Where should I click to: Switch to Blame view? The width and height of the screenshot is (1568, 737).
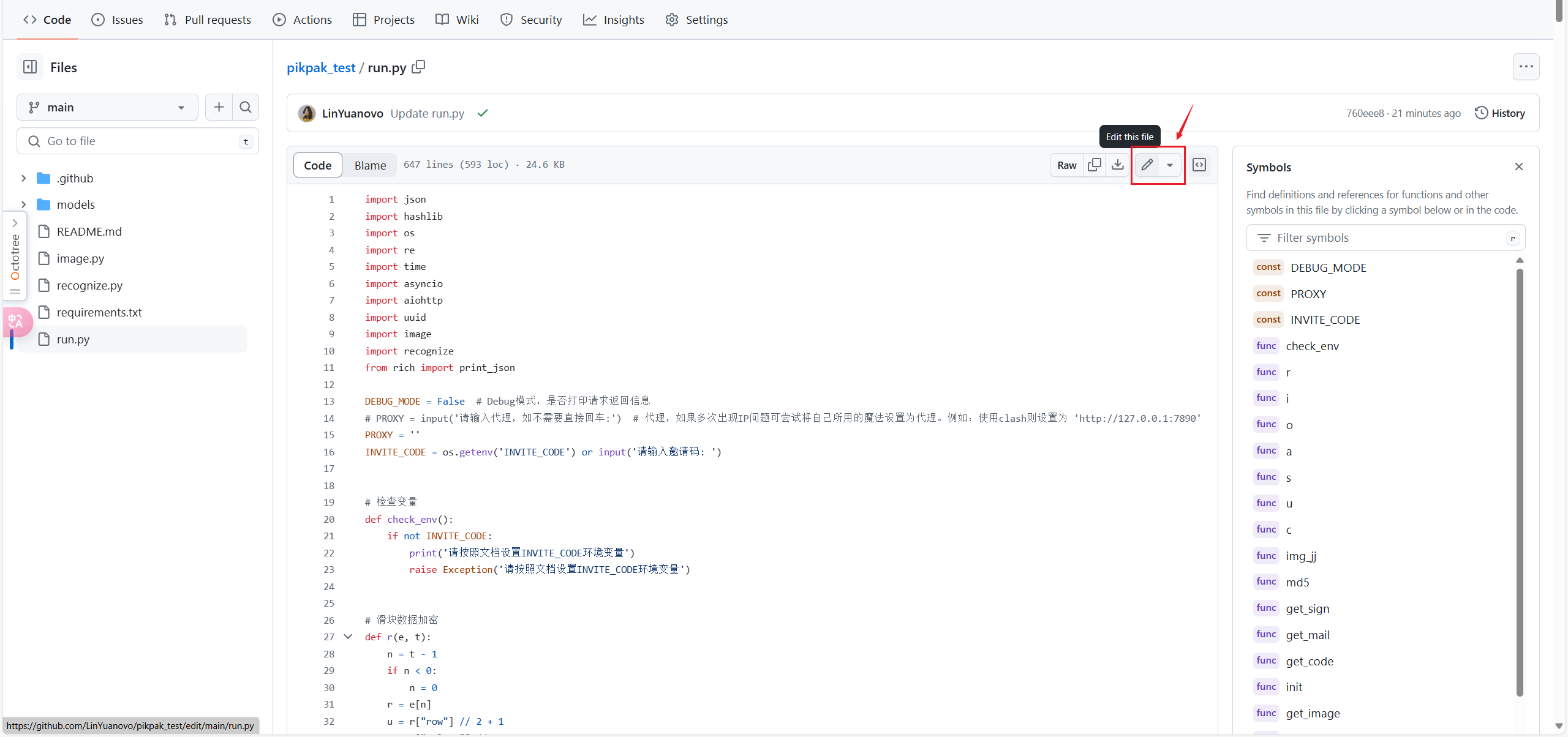pyautogui.click(x=370, y=165)
